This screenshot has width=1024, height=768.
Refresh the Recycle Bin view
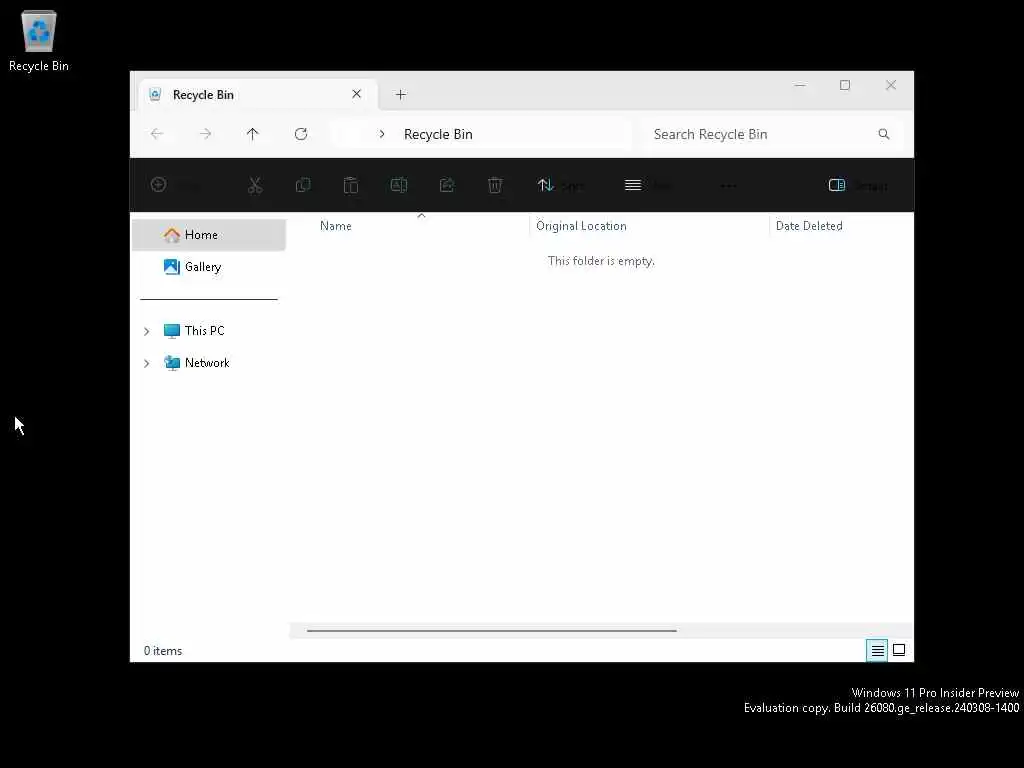[301, 134]
